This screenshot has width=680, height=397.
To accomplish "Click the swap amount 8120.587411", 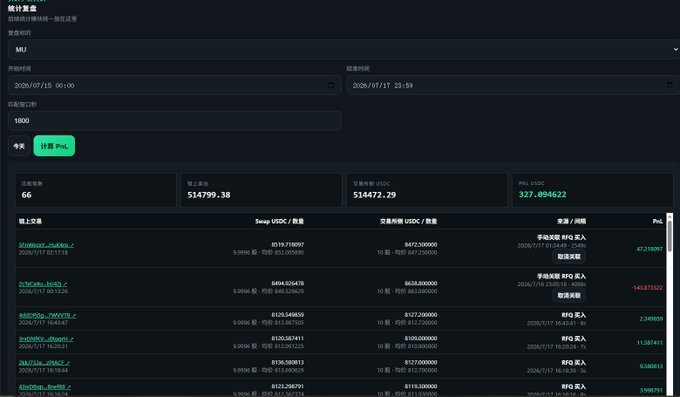I will point(288,338).
